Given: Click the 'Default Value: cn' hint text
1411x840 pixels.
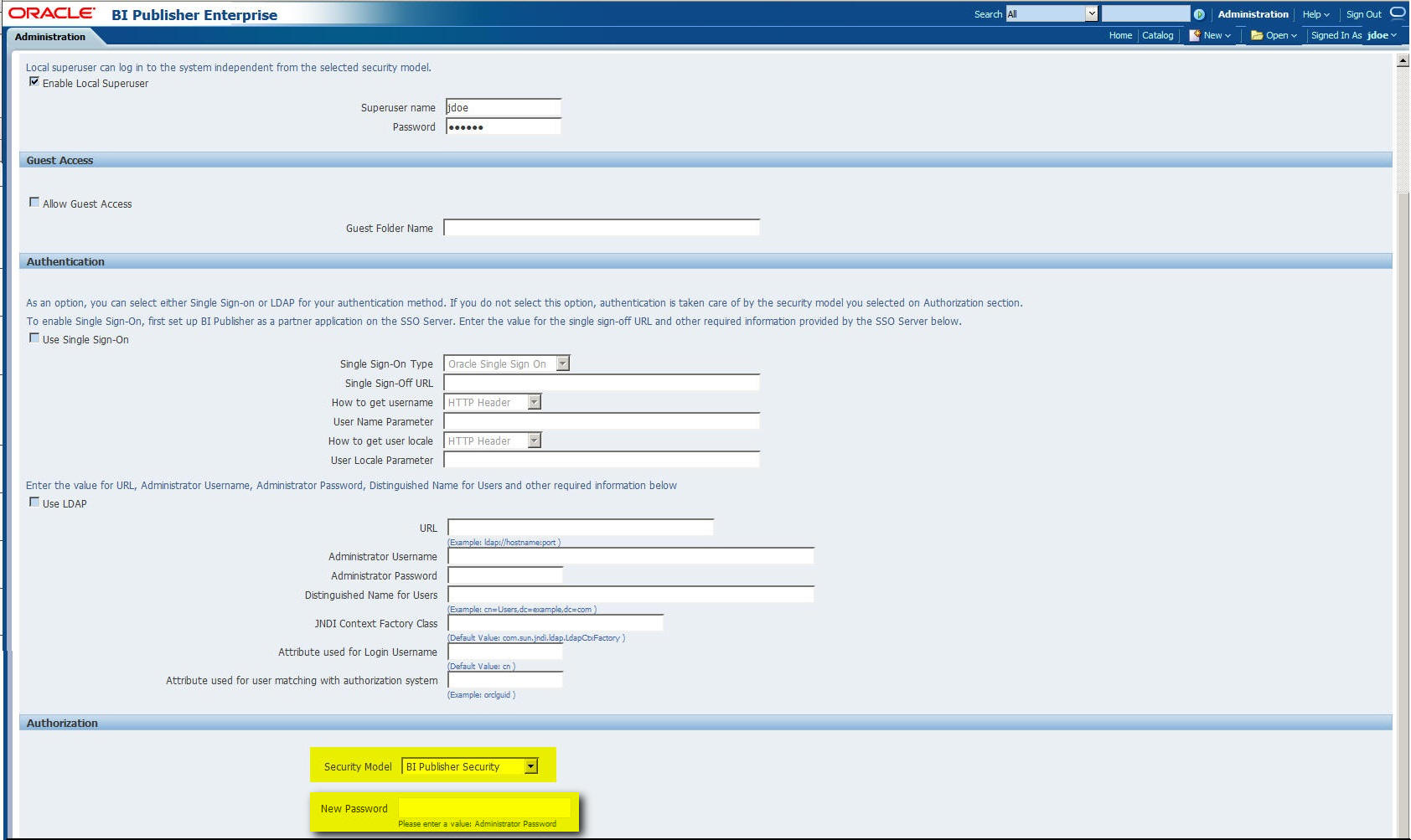Looking at the screenshot, I should [x=481, y=667].
